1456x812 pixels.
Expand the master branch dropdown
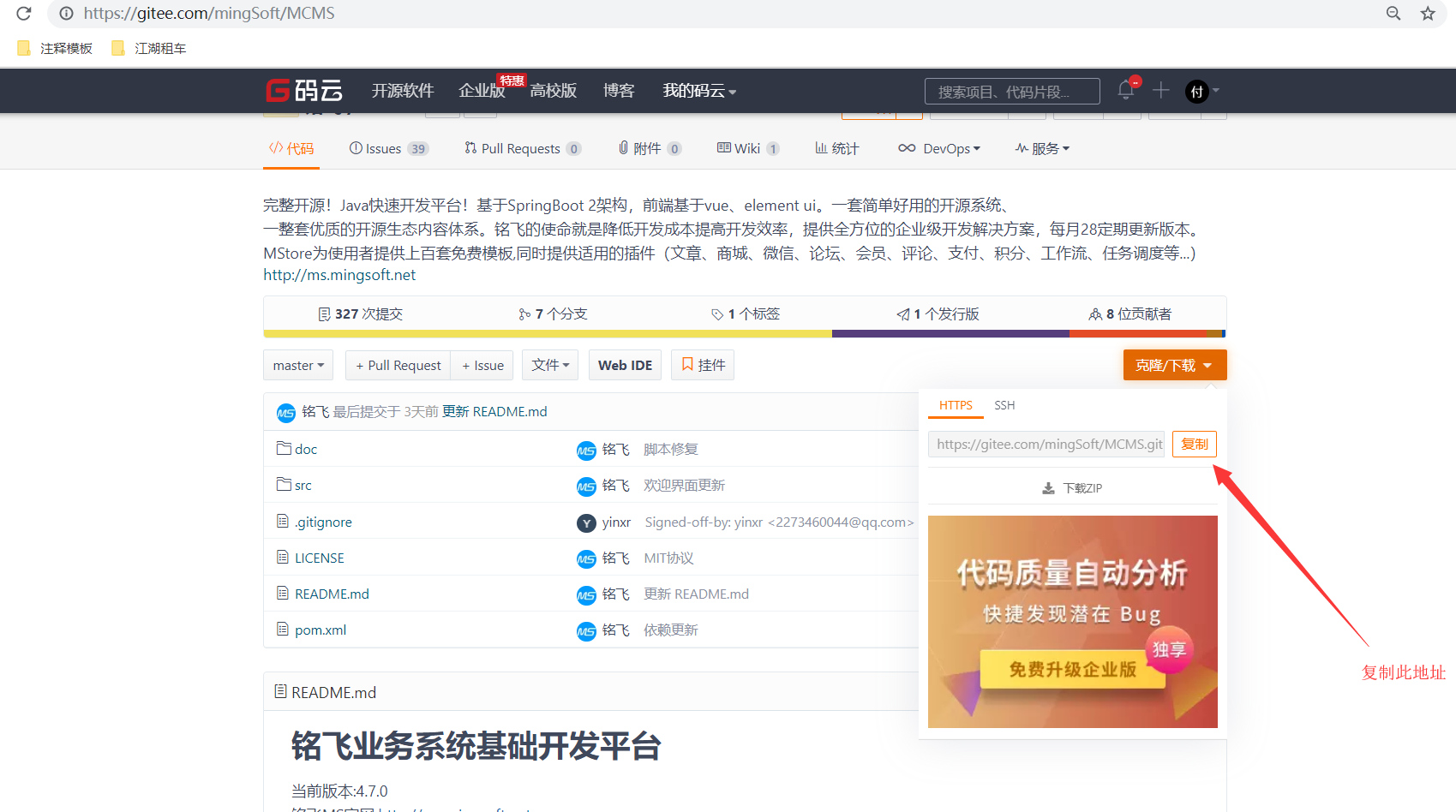point(298,365)
